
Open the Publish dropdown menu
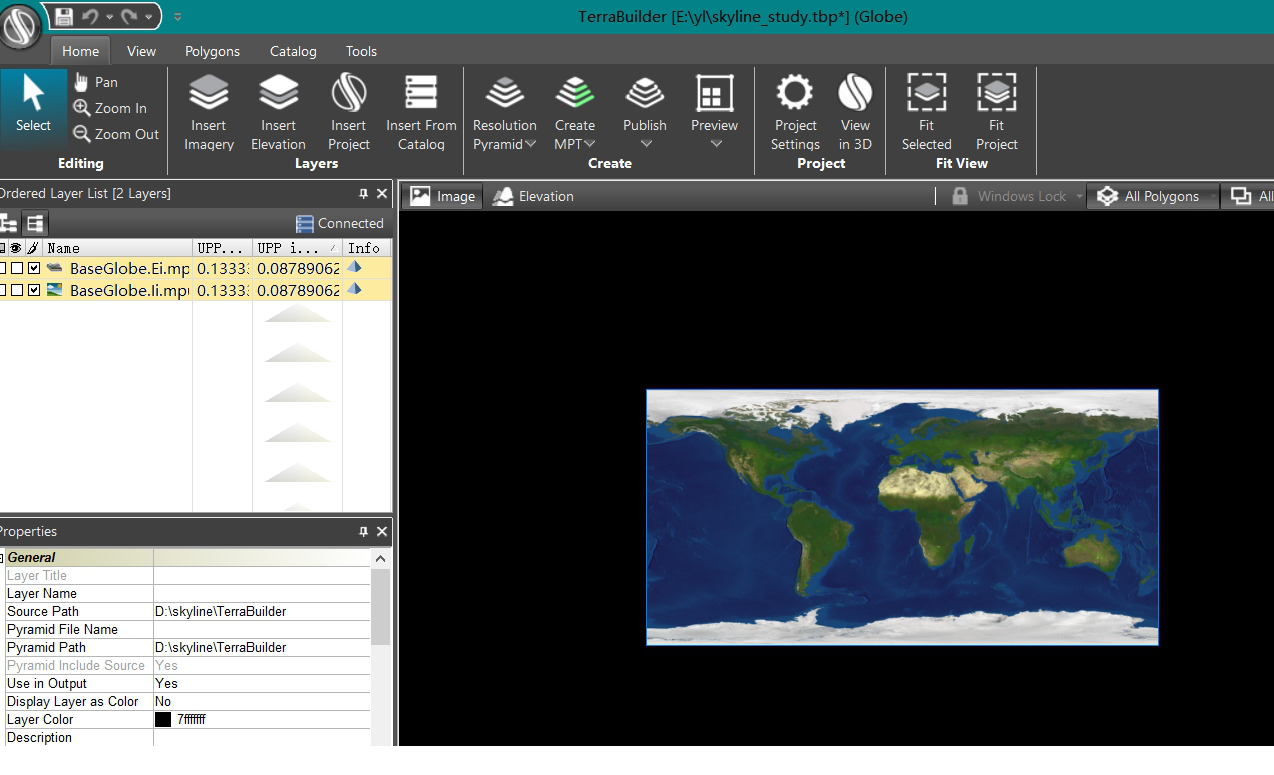(645, 144)
